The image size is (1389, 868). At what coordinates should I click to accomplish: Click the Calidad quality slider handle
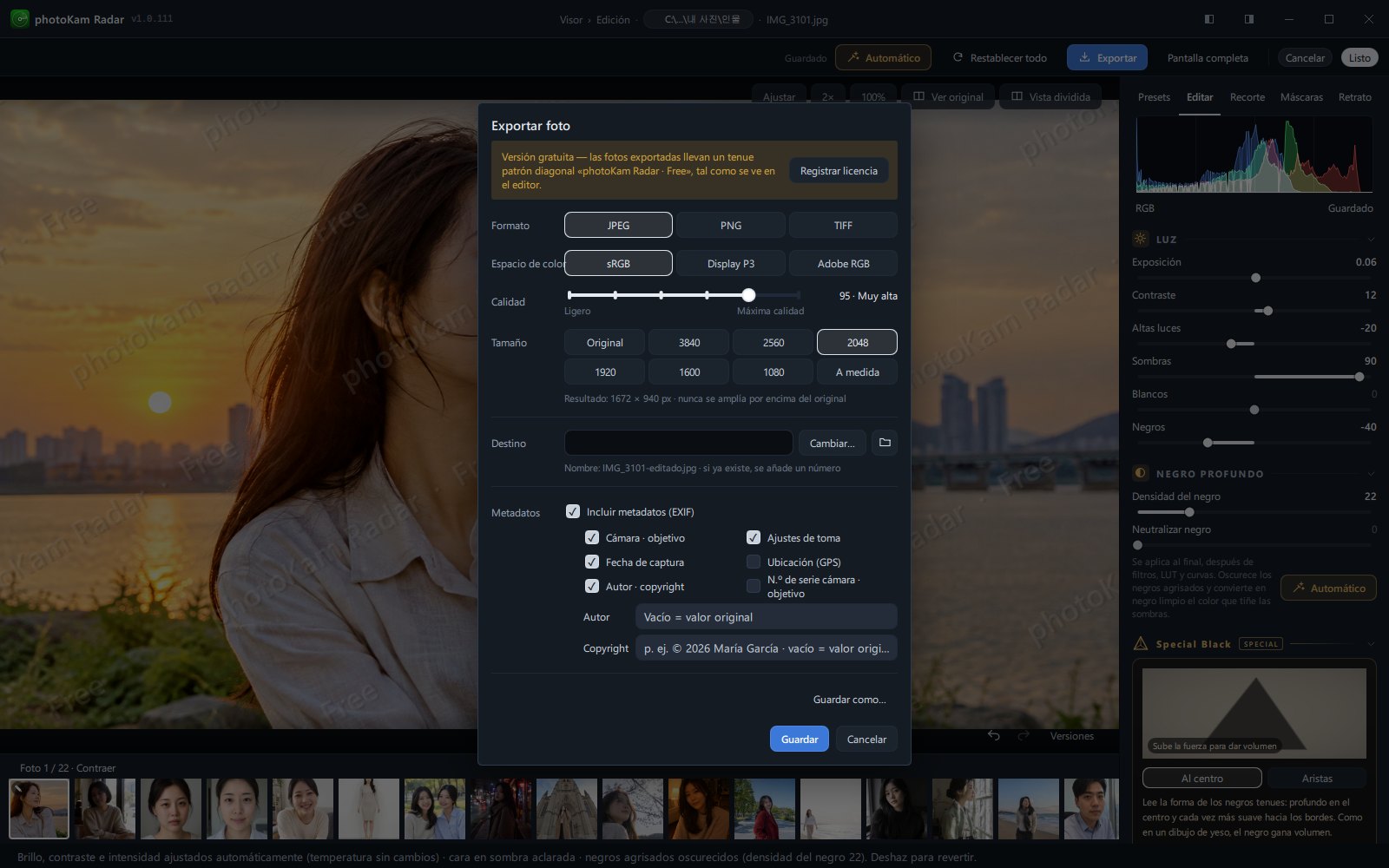[748, 295]
